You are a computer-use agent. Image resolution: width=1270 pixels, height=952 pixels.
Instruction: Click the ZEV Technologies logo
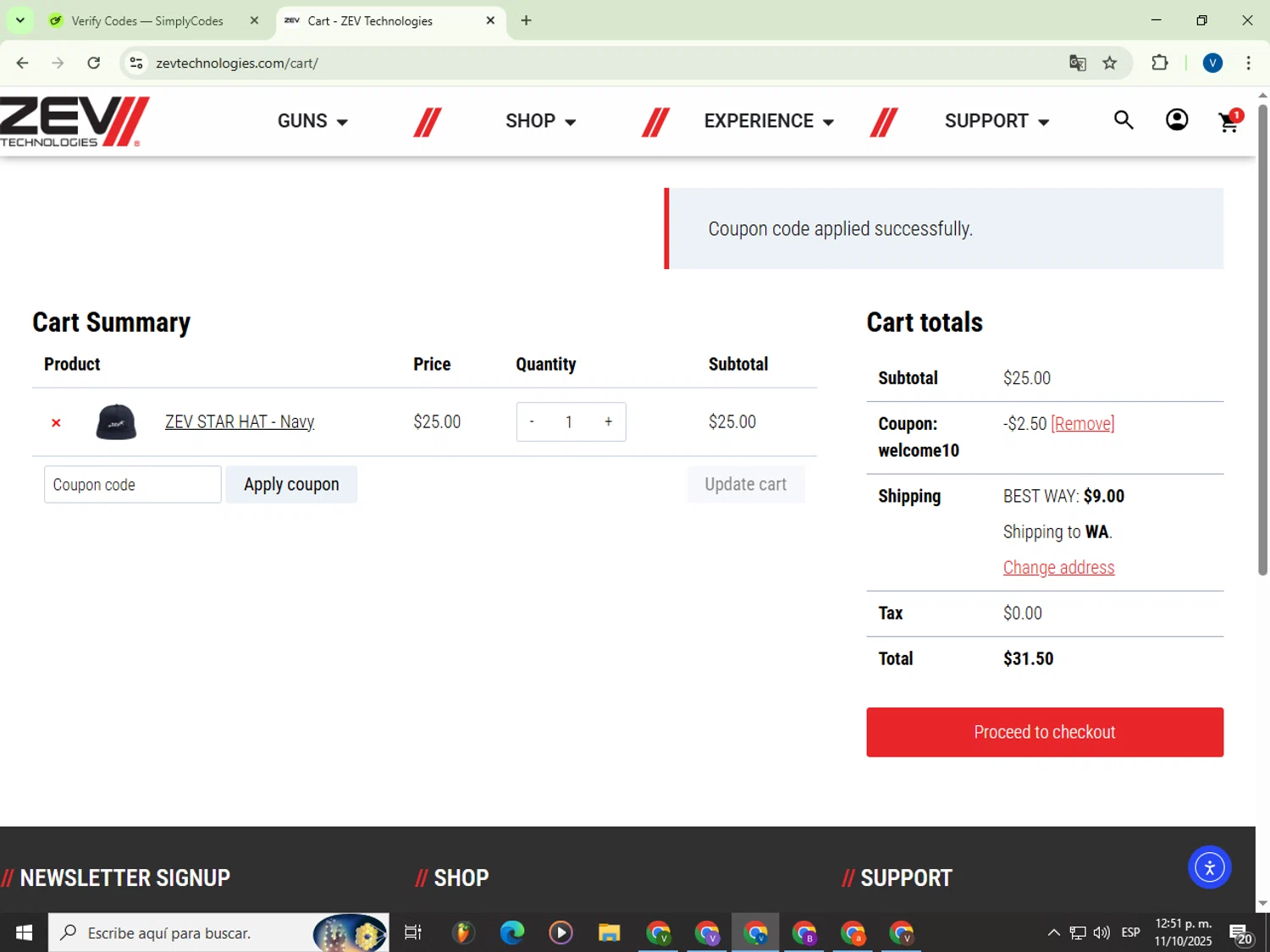75,121
